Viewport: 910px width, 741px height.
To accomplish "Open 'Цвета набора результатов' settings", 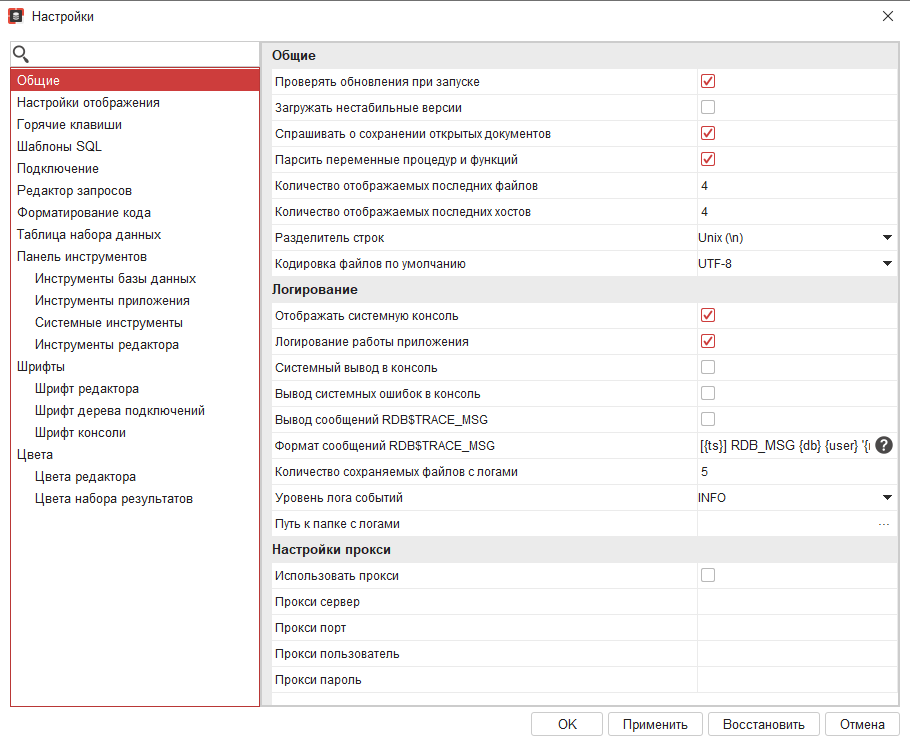I will (x=114, y=499).
